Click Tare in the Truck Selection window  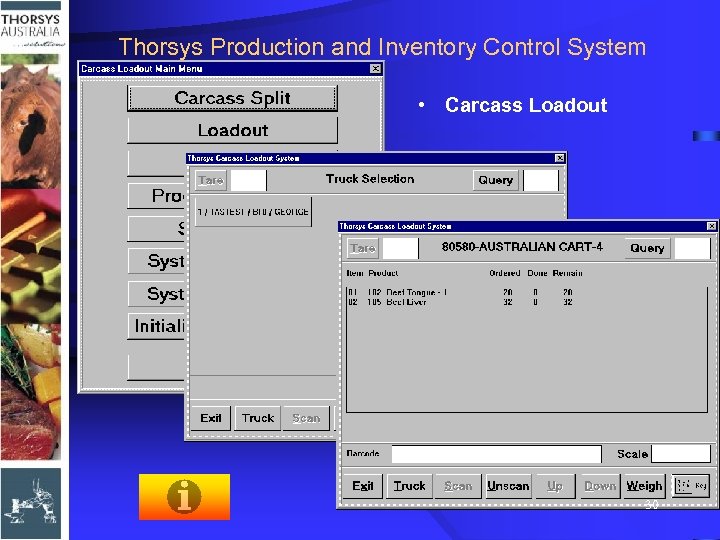211,180
